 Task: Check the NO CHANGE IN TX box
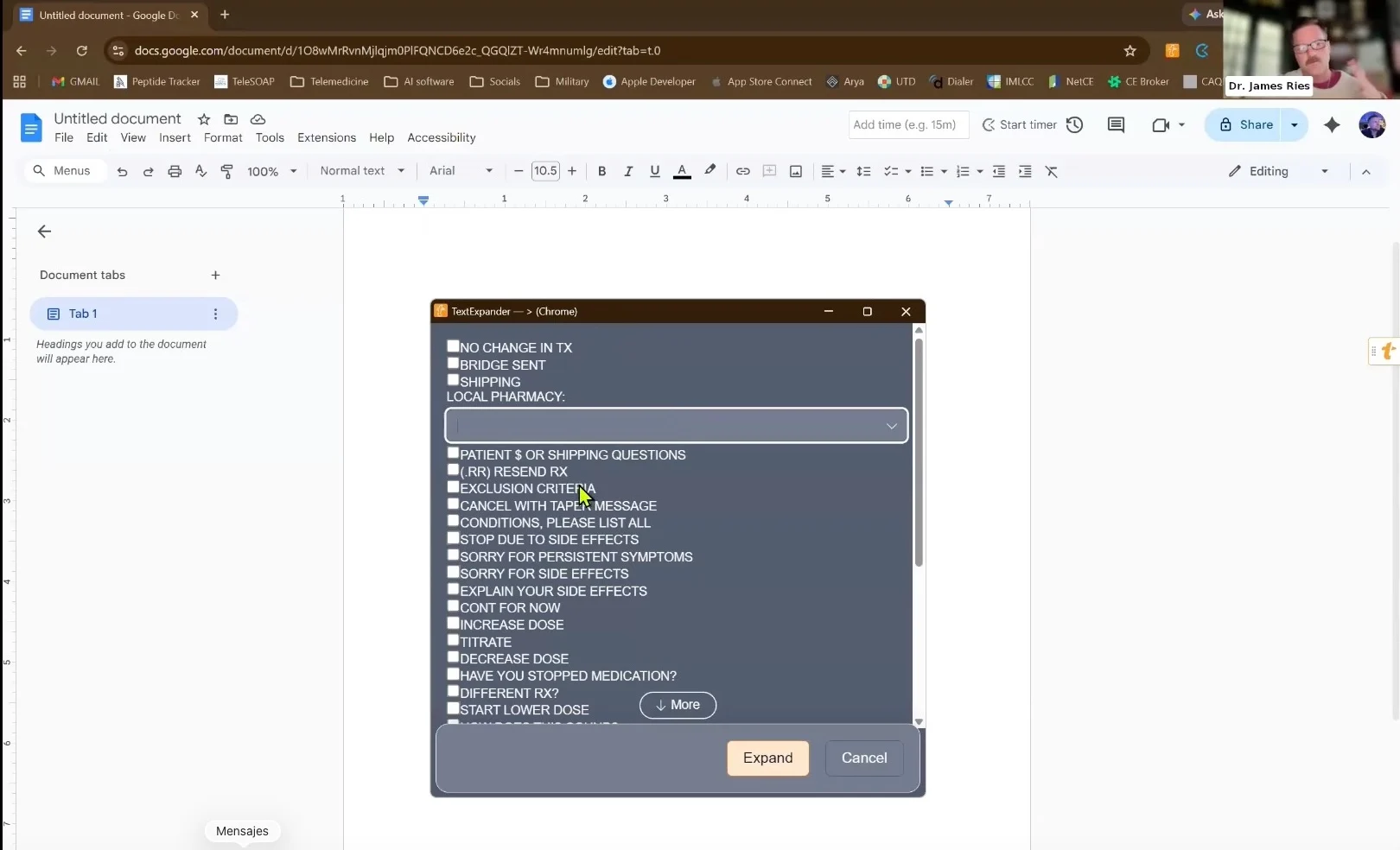click(453, 346)
